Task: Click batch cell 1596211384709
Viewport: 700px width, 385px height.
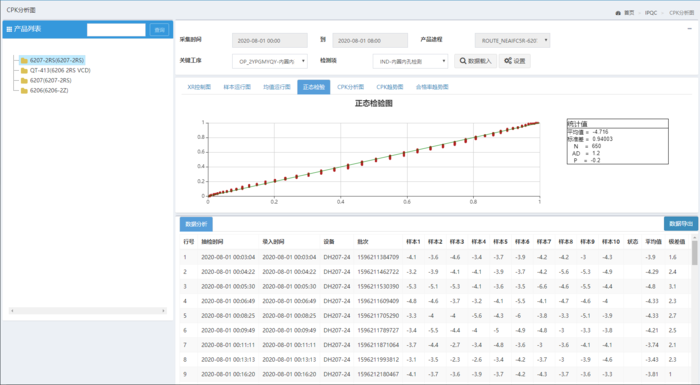Action: [378, 257]
